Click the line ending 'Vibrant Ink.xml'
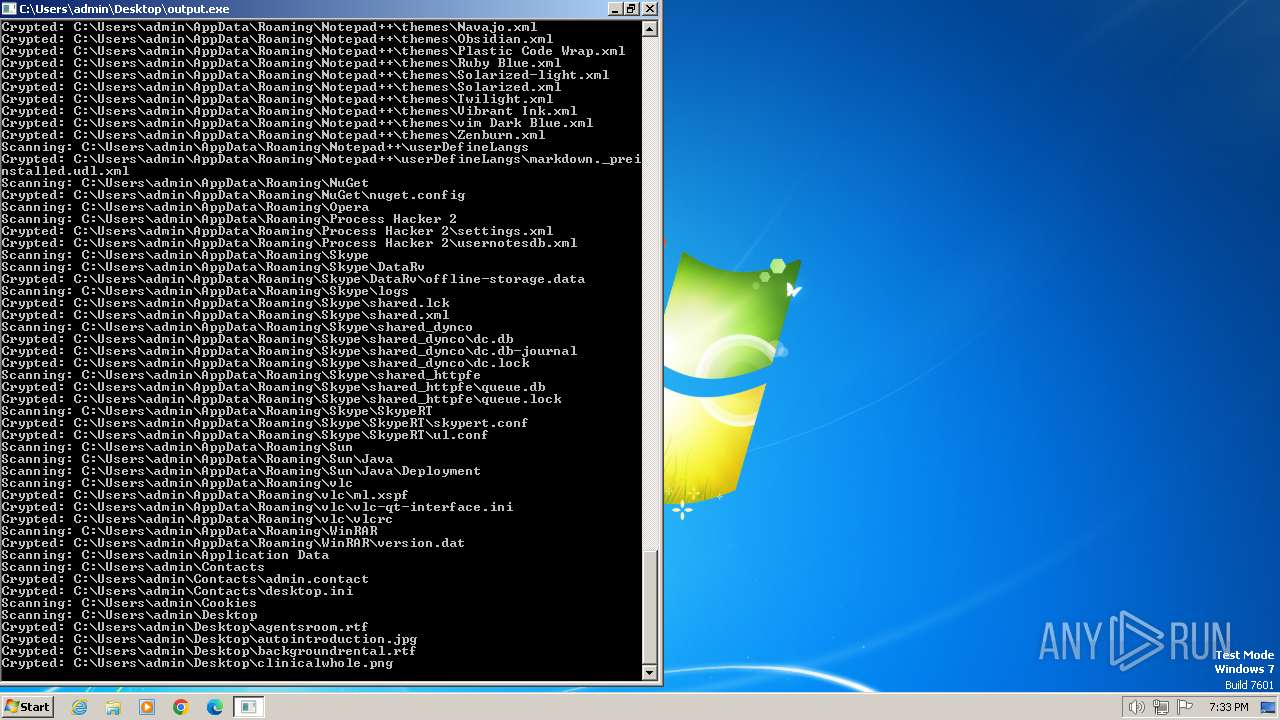This screenshot has width=1280, height=720. (x=289, y=111)
